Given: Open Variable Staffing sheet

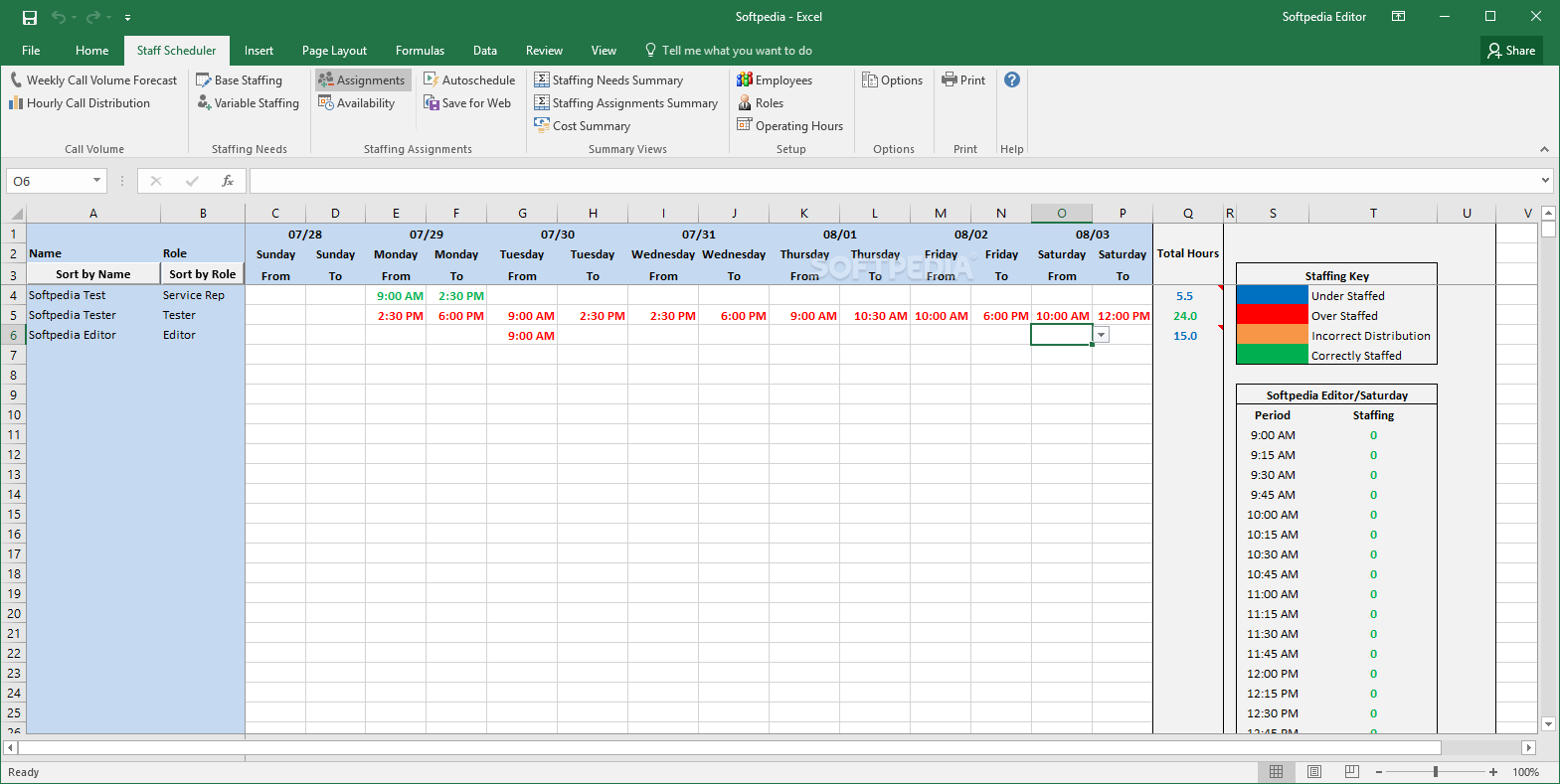Looking at the screenshot, I should [248, 103].
